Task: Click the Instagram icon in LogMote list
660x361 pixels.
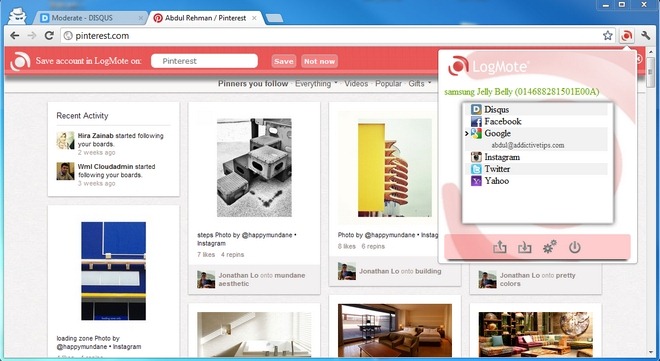Action: (x=476, y=157)
